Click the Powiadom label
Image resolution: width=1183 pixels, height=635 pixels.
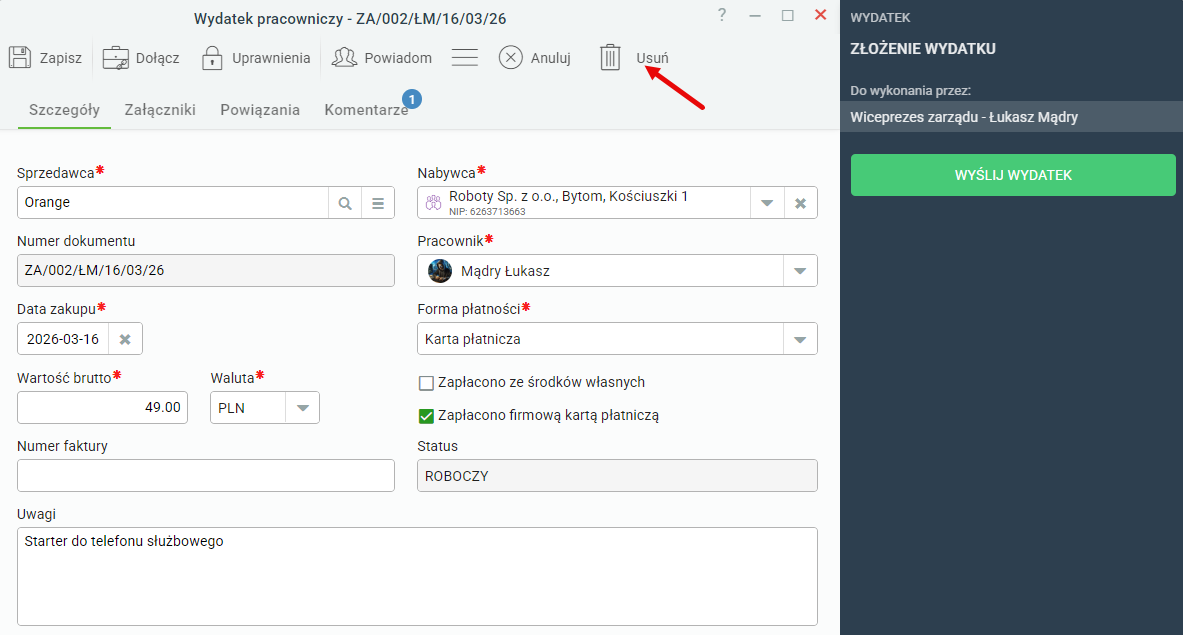point(398,58)
